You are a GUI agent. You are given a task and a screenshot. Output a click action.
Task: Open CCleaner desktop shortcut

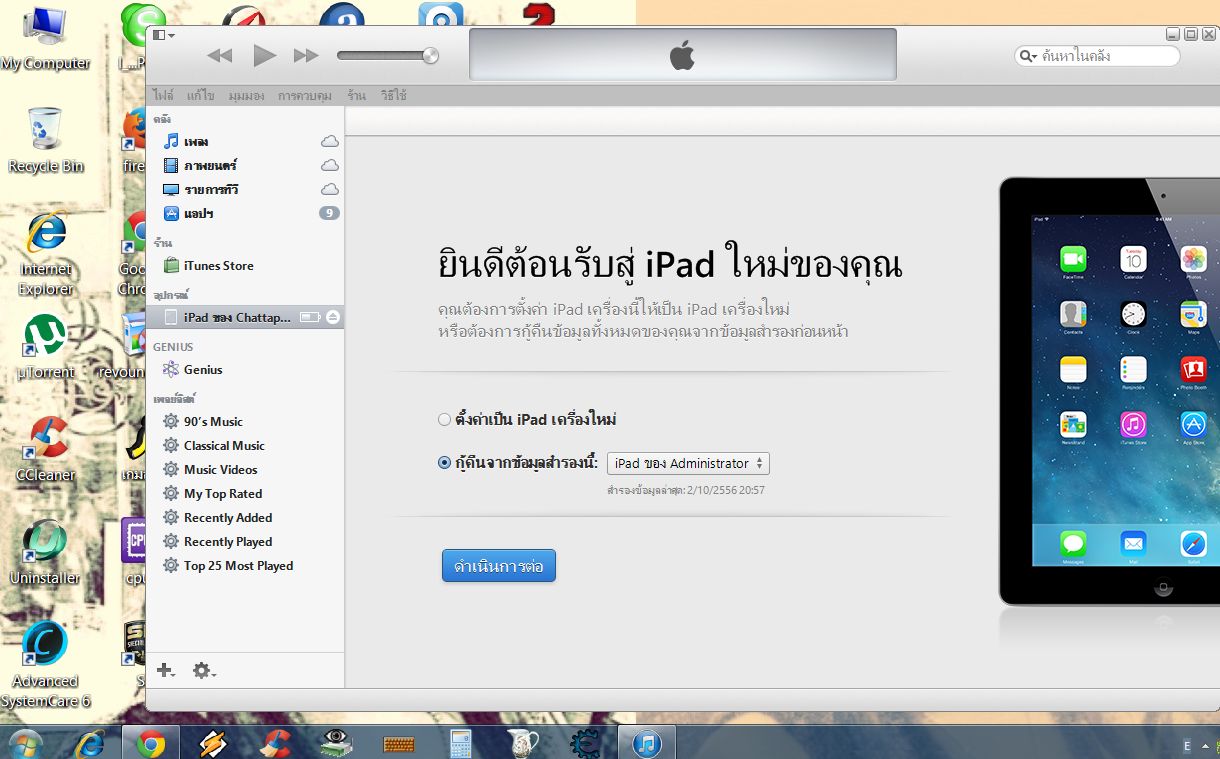click(45, 450)
